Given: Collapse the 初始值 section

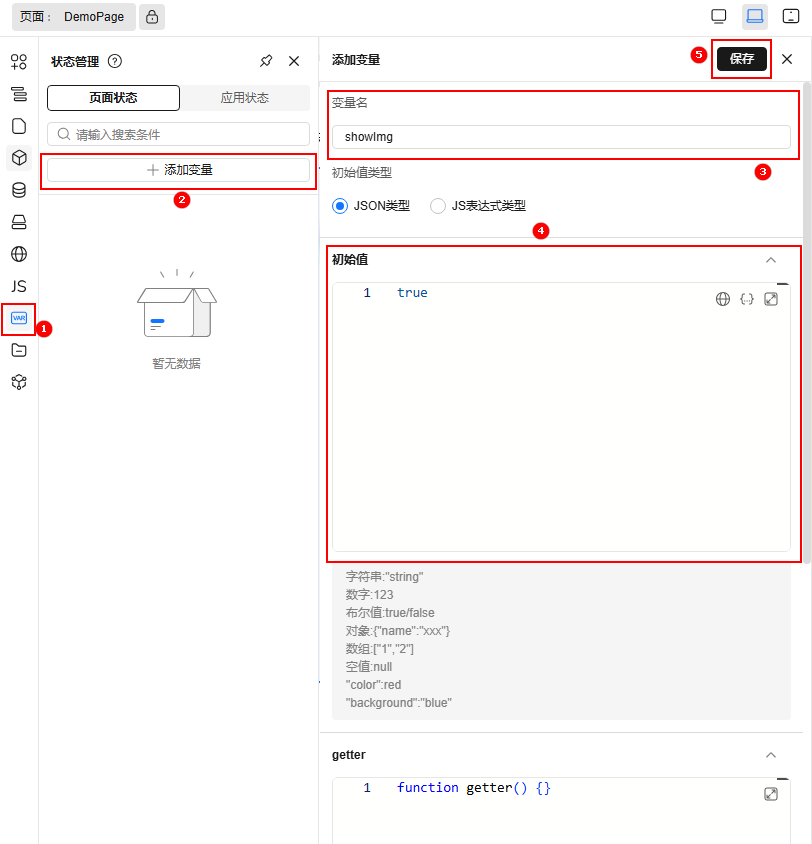Looking at the screenshot, I should [770, 260].
